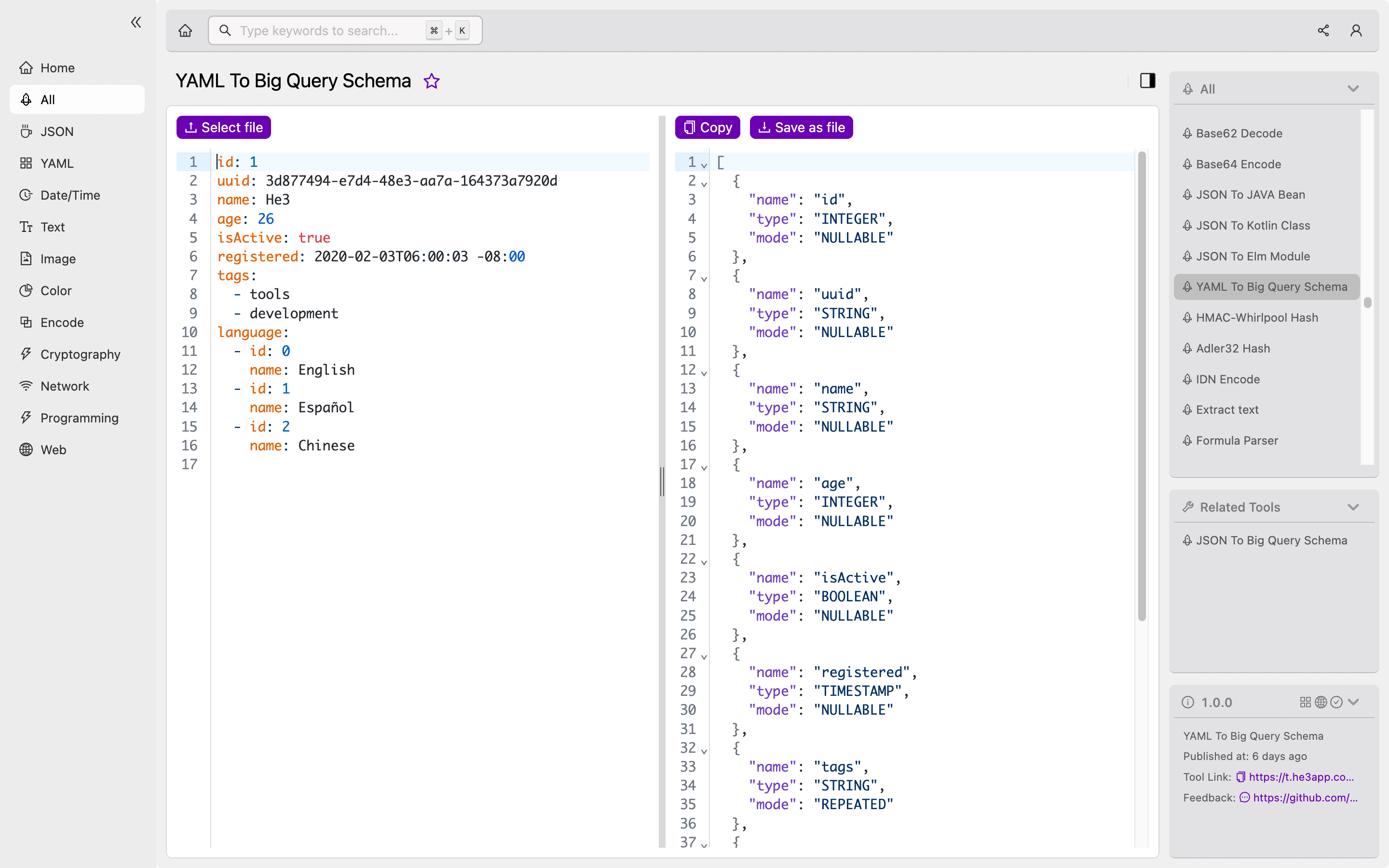The width and height of the screenshot is (1389, 868).
Task: Click the Base62 Decode tool icon
Action: coord(1187,133)
